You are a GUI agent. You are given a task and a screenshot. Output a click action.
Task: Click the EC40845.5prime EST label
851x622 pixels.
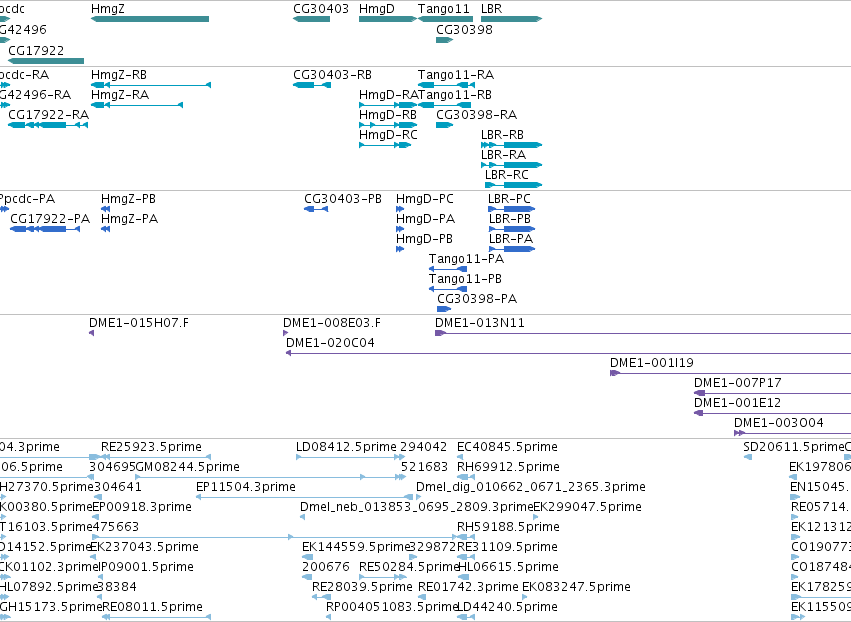click(507, 448)
